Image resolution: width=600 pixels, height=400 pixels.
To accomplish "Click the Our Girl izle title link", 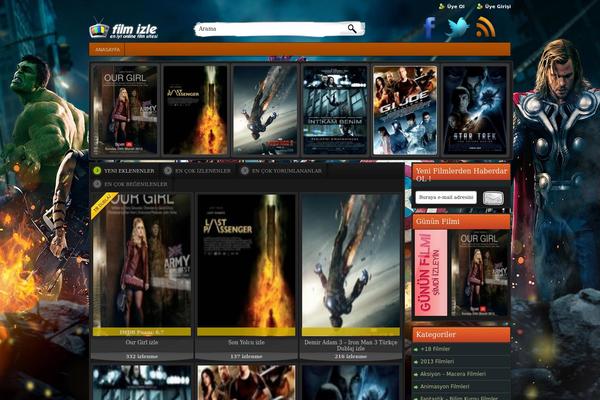I will pos(142,343).
